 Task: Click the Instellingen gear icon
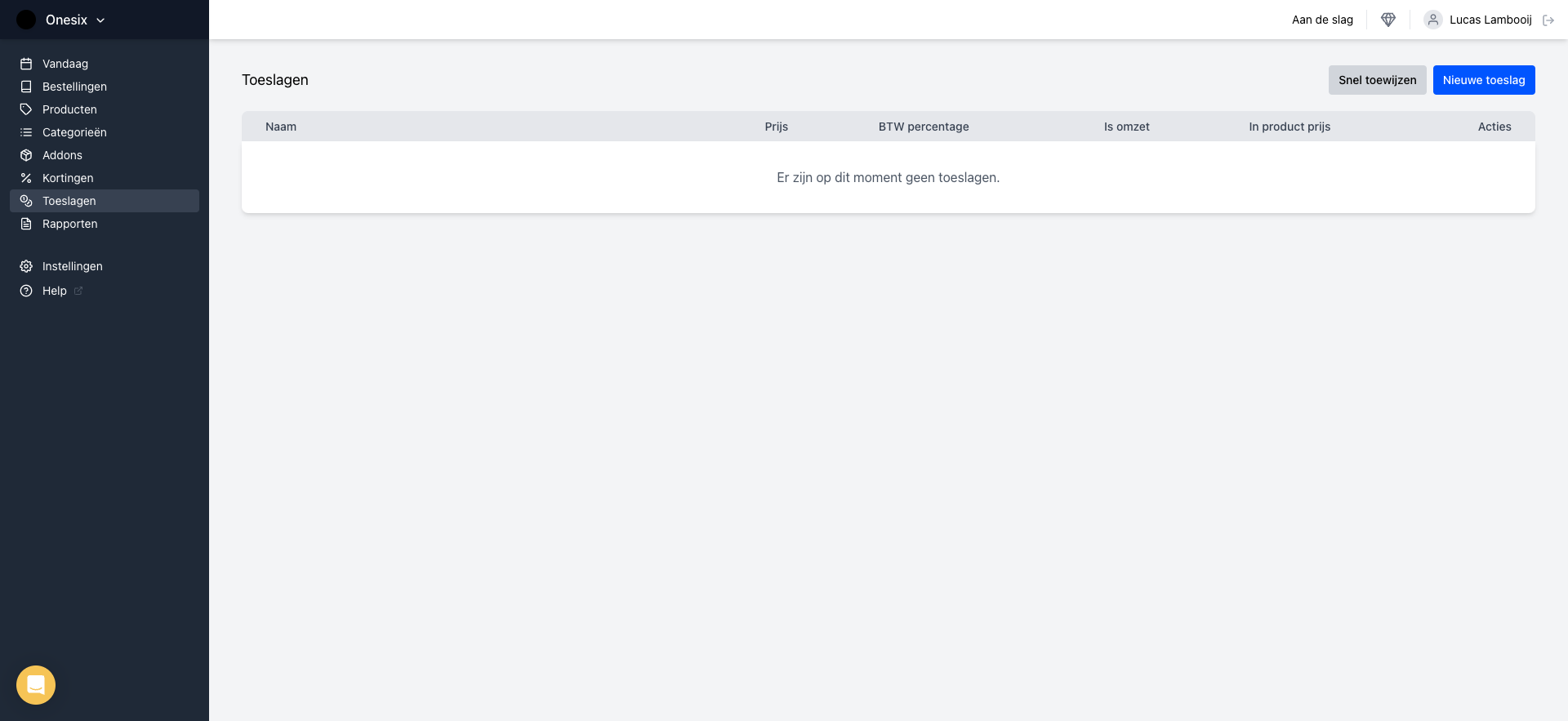point(26,266)
